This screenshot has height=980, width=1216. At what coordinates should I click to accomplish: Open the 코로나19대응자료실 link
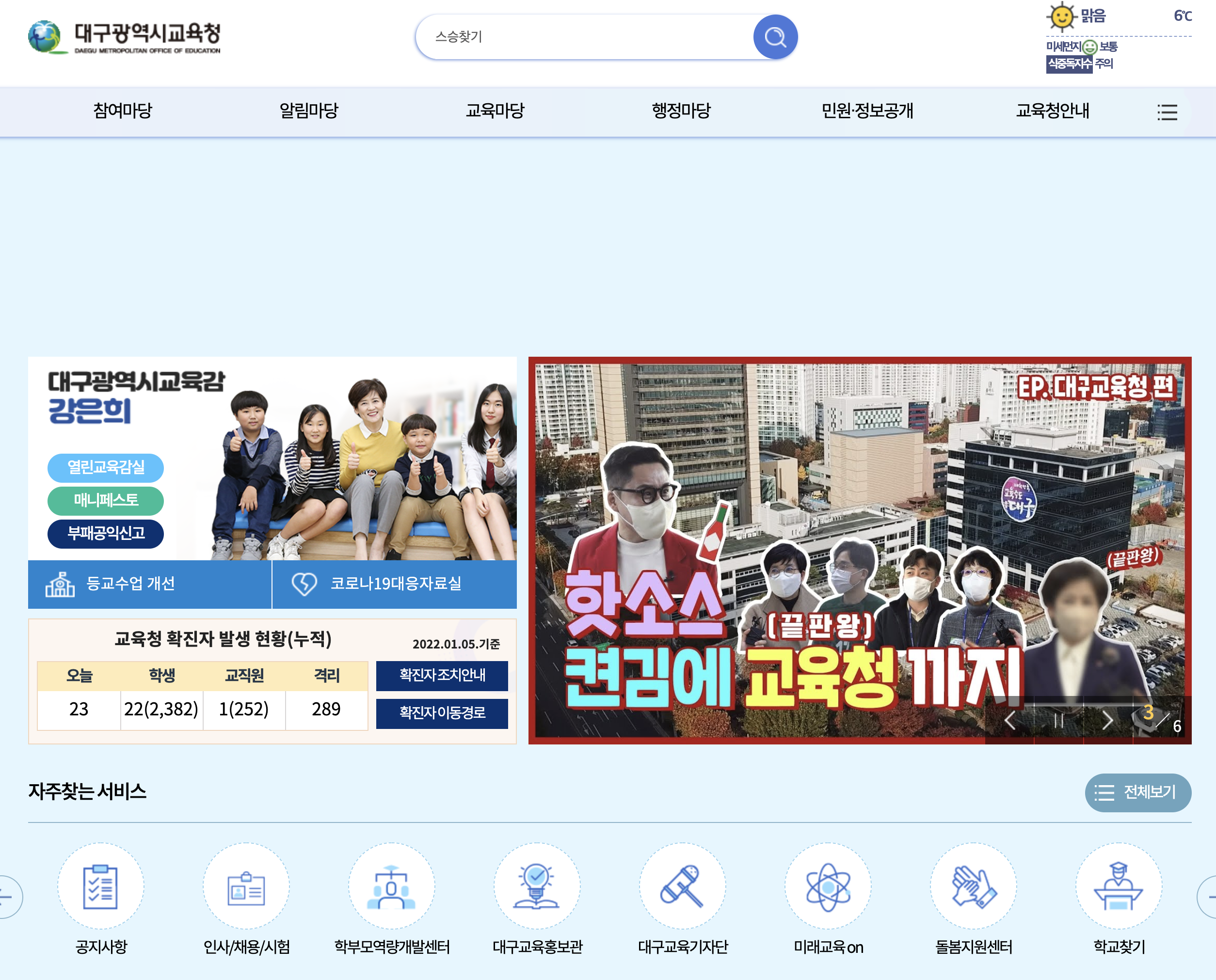394,584
